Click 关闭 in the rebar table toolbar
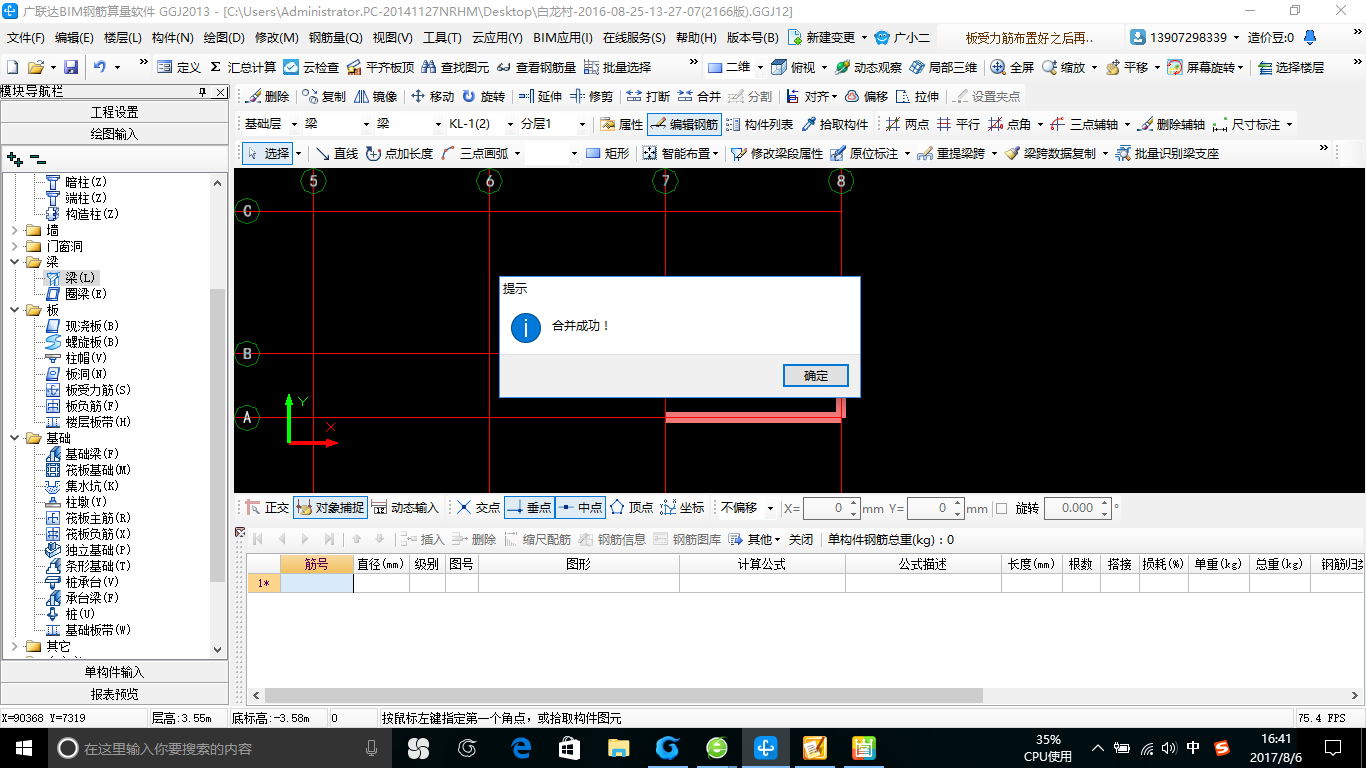 tap(800, 539)
